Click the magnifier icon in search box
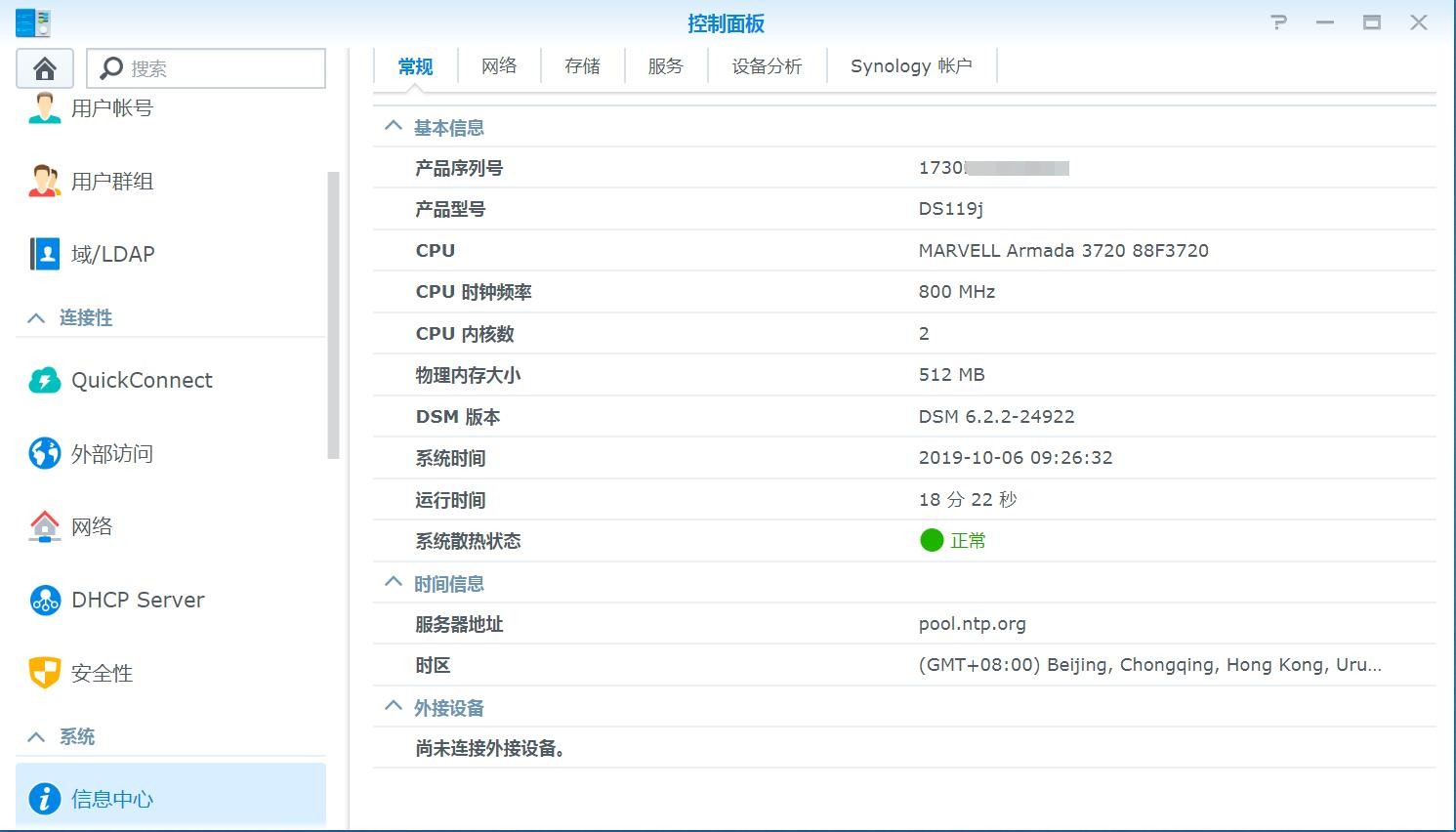 (x=111, y=68)
